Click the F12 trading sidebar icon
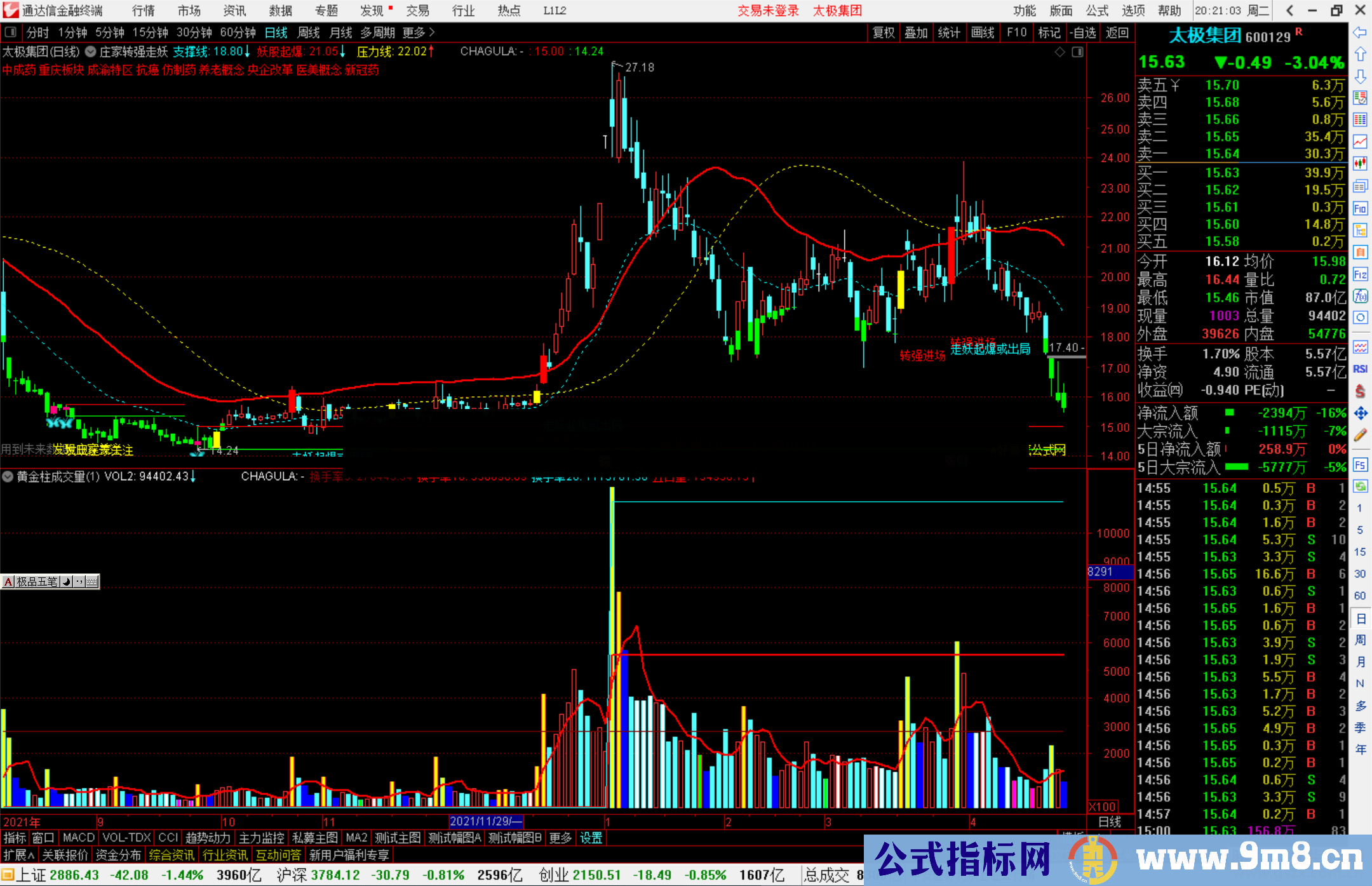Image resolution: width=1372 pixels, height=886 pixels. [x=1360, y=274]
